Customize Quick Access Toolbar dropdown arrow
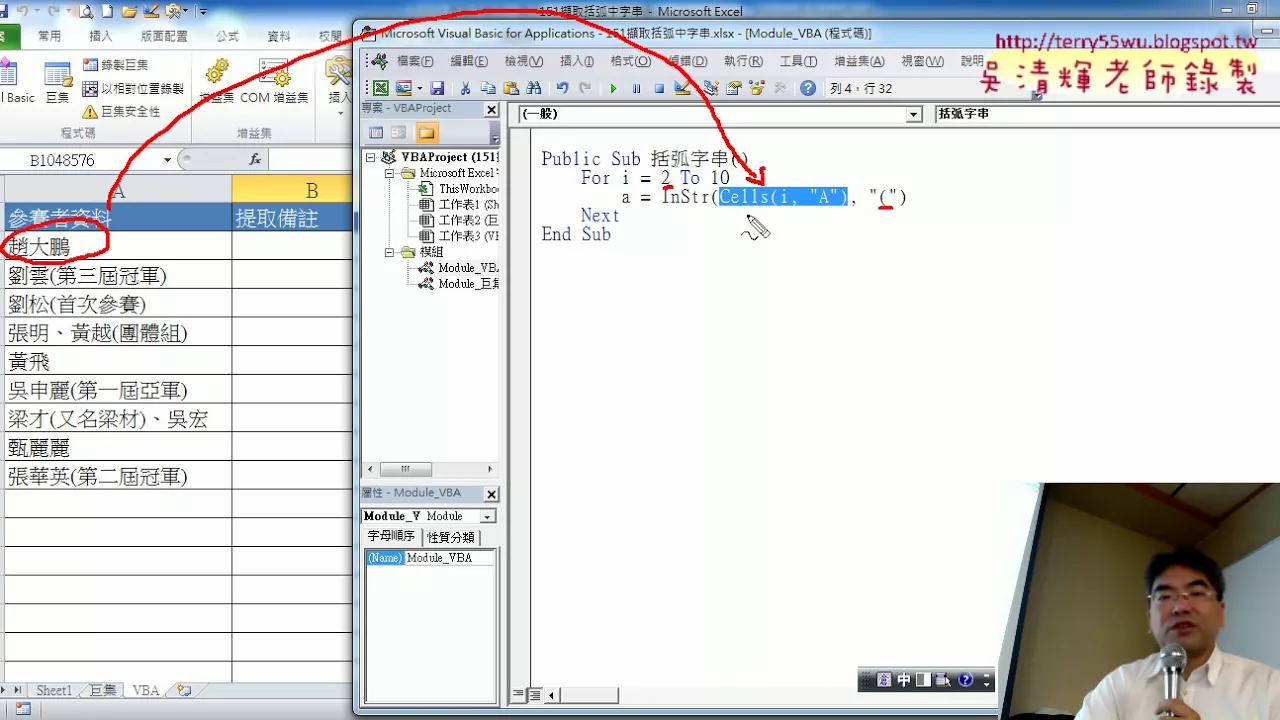Image resolution: width=1280 pixels, height=720 pixels. 203,12
